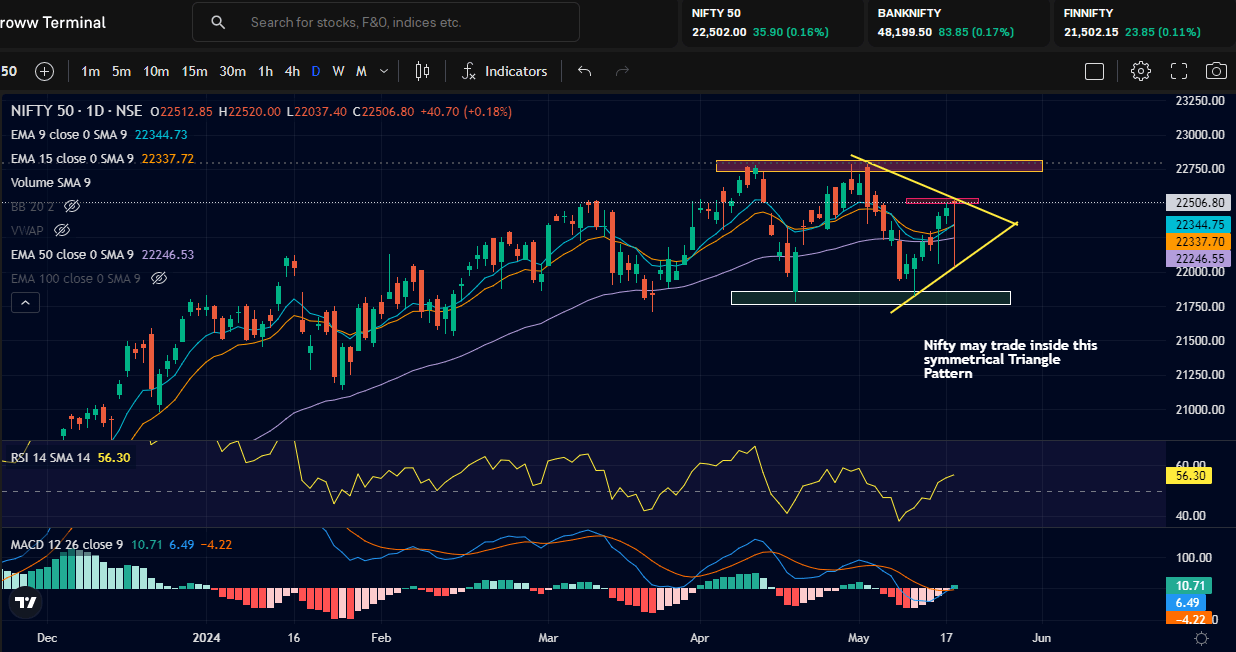
Task: Select the 15m timeframe
Action: 194,71
